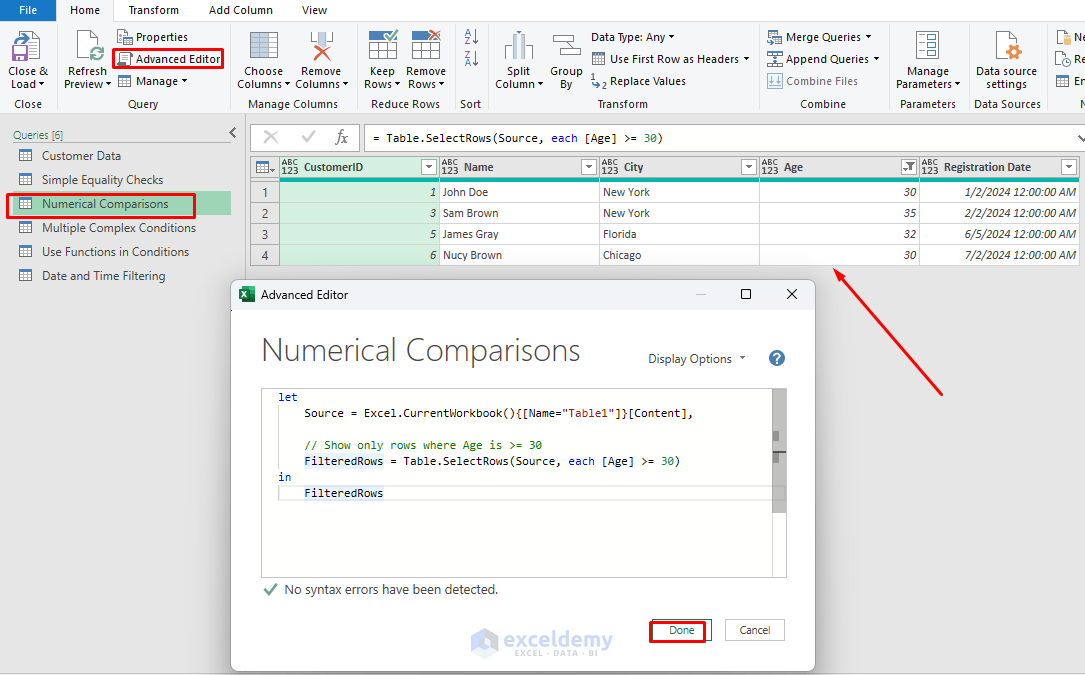Image resolution: width=1085 pixels, height=675 pixels.
Task: Click the Split Column icon
Action: click(518, 46)
